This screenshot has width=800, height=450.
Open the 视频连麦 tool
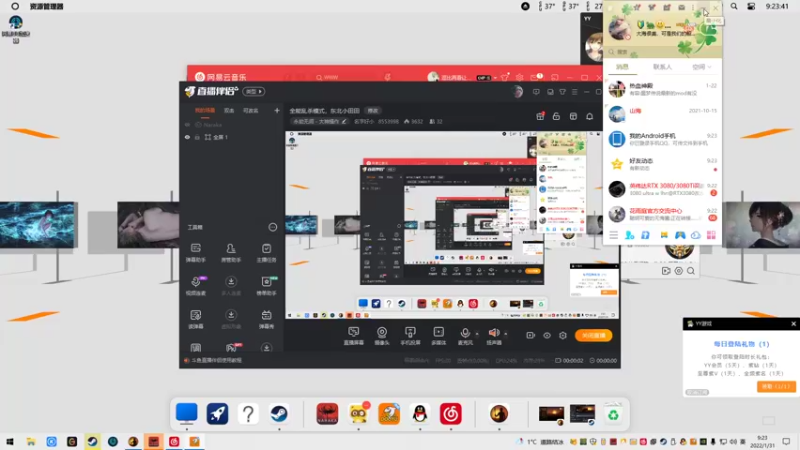[195, 286]
